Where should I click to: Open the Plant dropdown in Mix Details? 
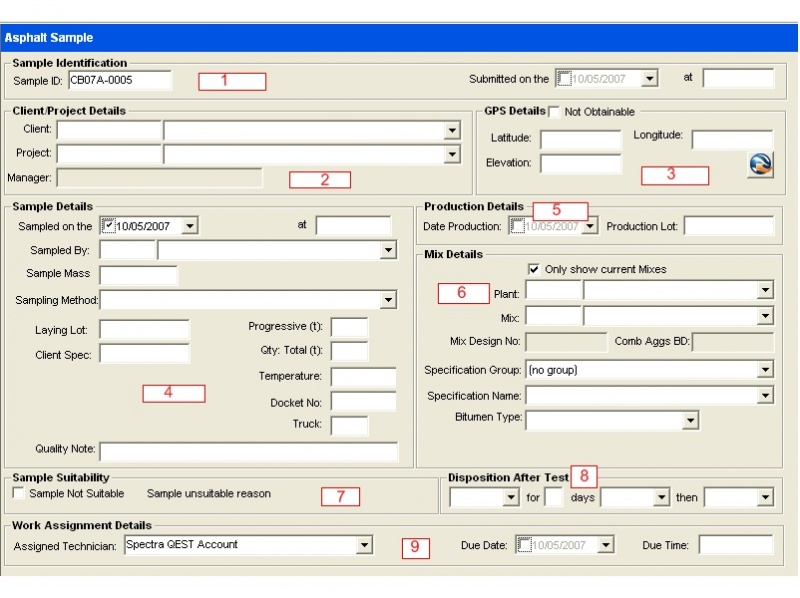[765, 290]
